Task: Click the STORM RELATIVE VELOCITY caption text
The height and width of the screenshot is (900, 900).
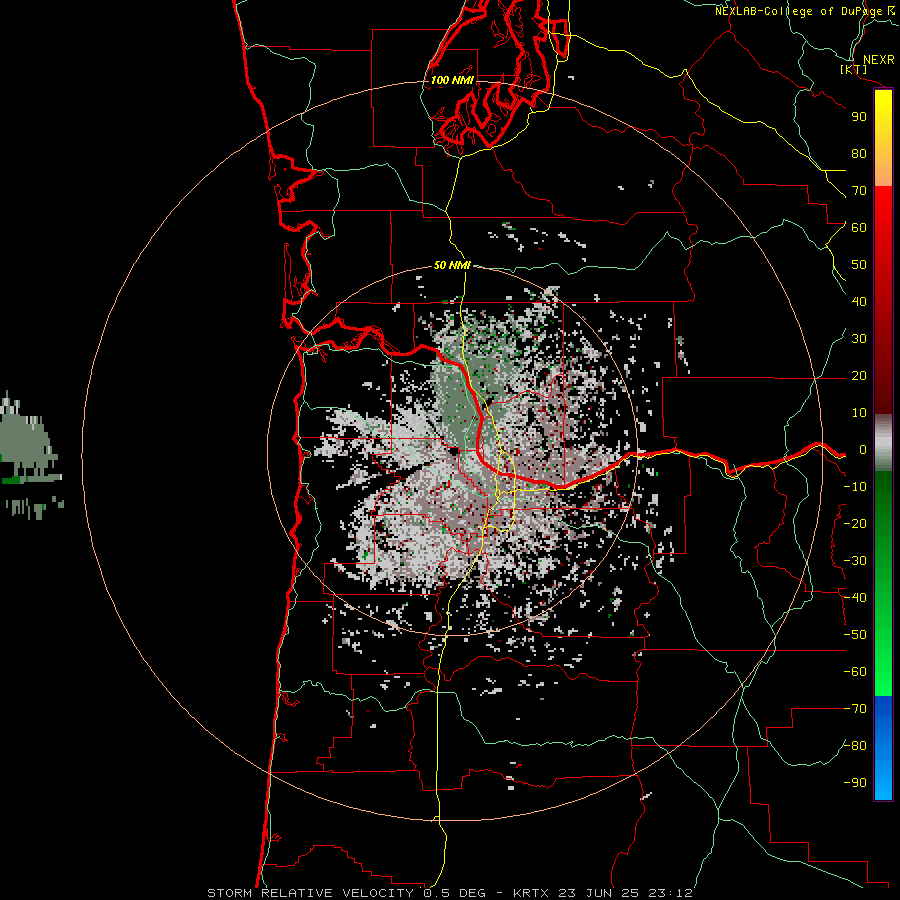Action: click(310, 893)
